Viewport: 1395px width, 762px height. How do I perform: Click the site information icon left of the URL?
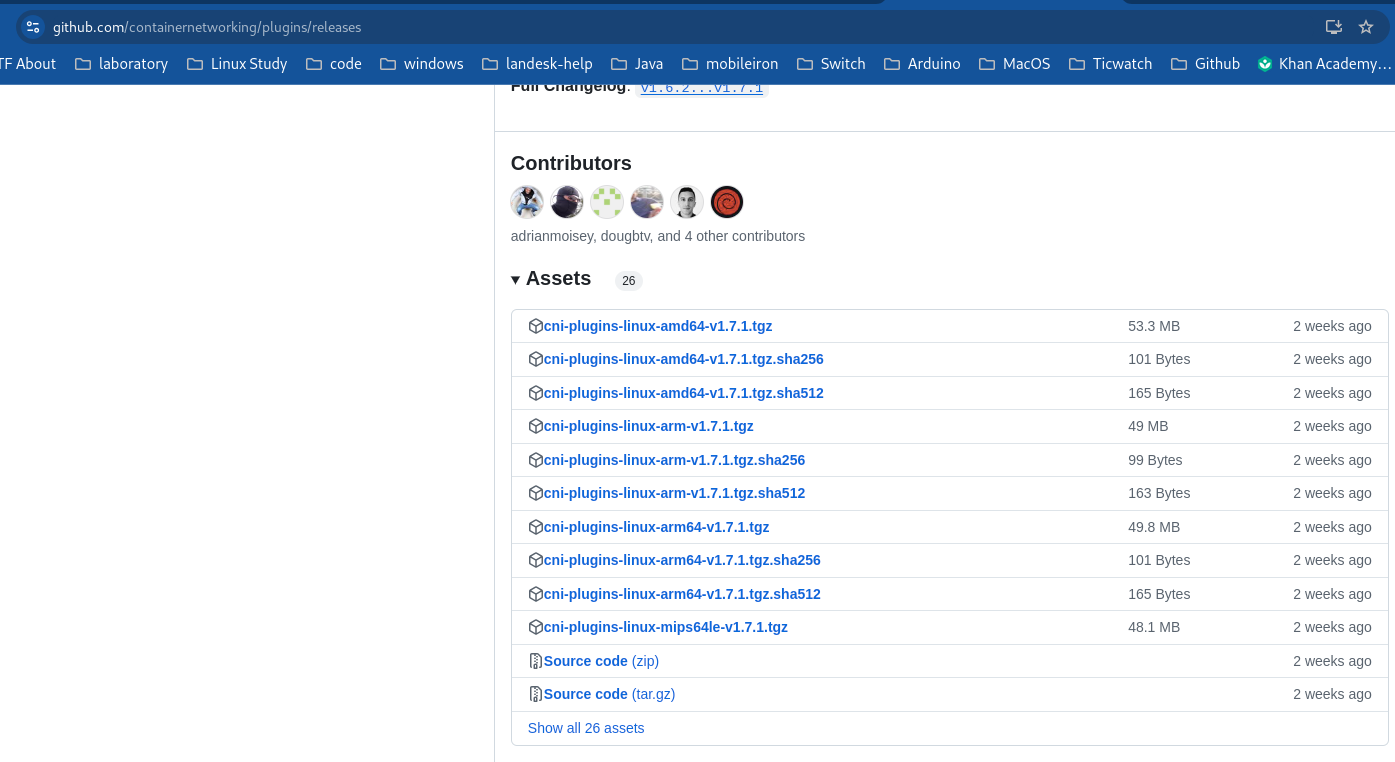pos(33,27)
